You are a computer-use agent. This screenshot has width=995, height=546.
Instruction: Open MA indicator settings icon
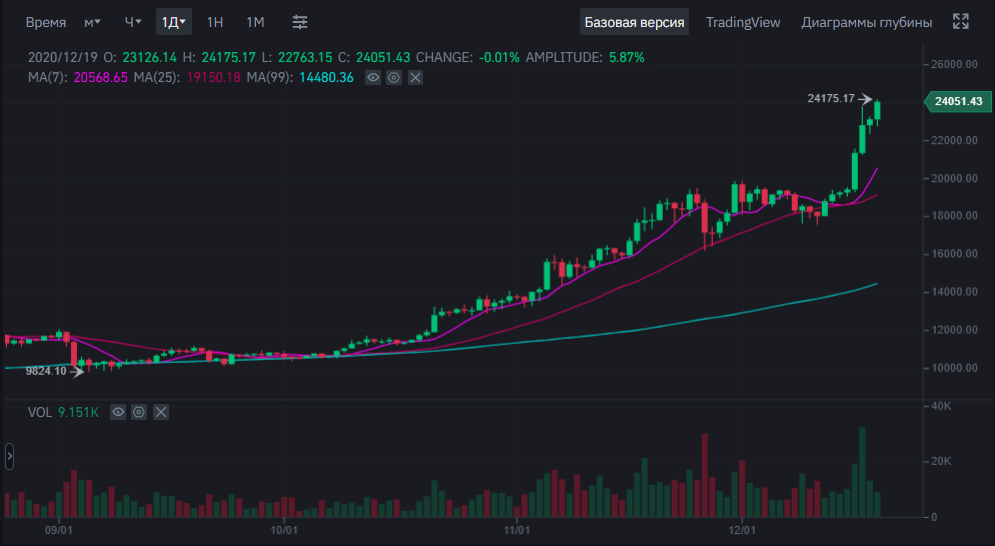click(394, 77)
